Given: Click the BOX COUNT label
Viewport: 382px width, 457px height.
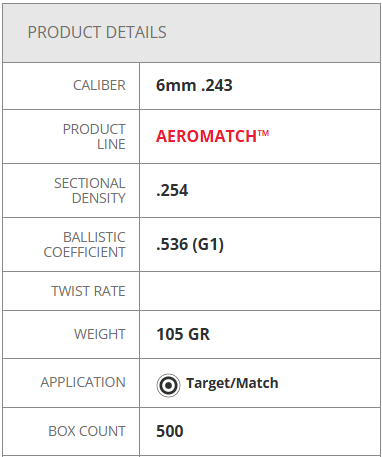Looking at the screenshot, I should coord(87,431).
